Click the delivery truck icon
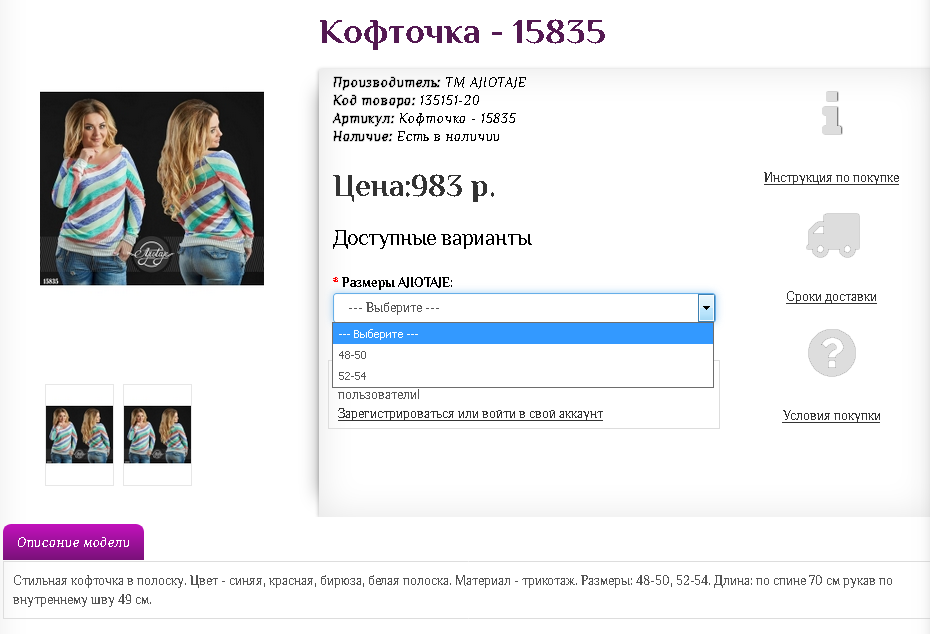Screen dimensions: 930x634 tap(832, 234)
